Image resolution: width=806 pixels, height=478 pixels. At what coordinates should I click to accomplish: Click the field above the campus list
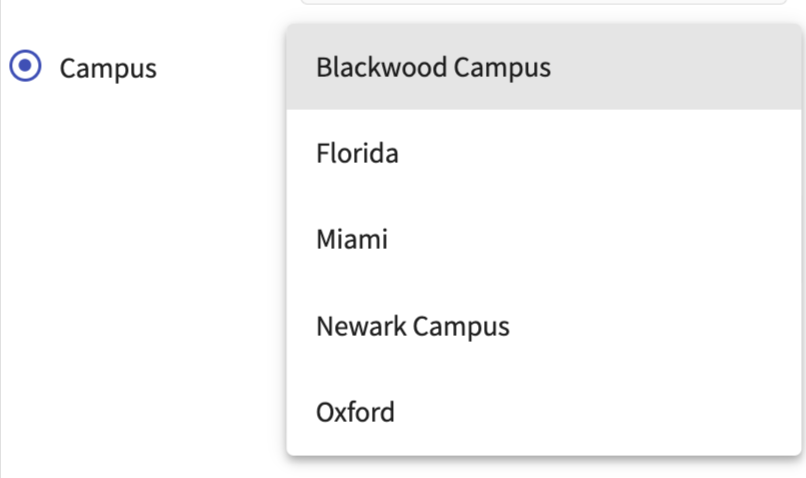[540, 3]
